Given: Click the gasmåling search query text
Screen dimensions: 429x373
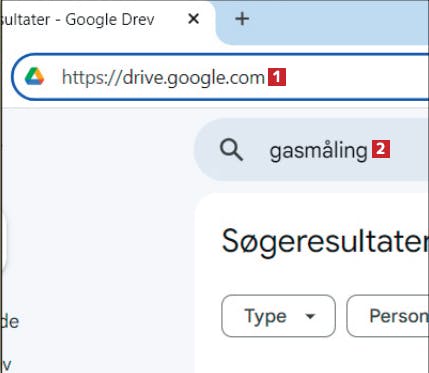Looking at the screenshot, I should (318, 151).
